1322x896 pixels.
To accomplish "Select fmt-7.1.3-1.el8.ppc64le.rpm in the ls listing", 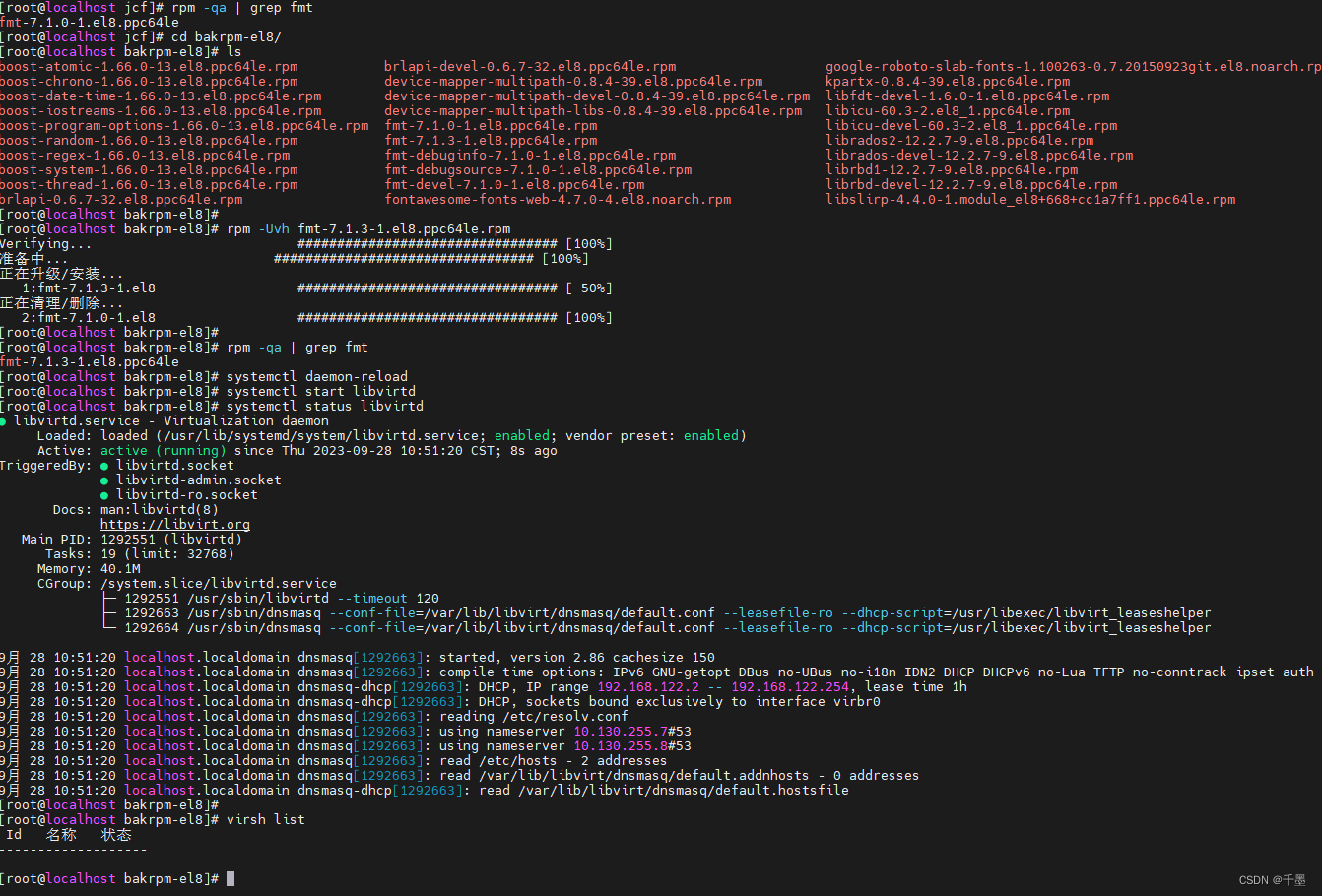I will coord(491,141).
